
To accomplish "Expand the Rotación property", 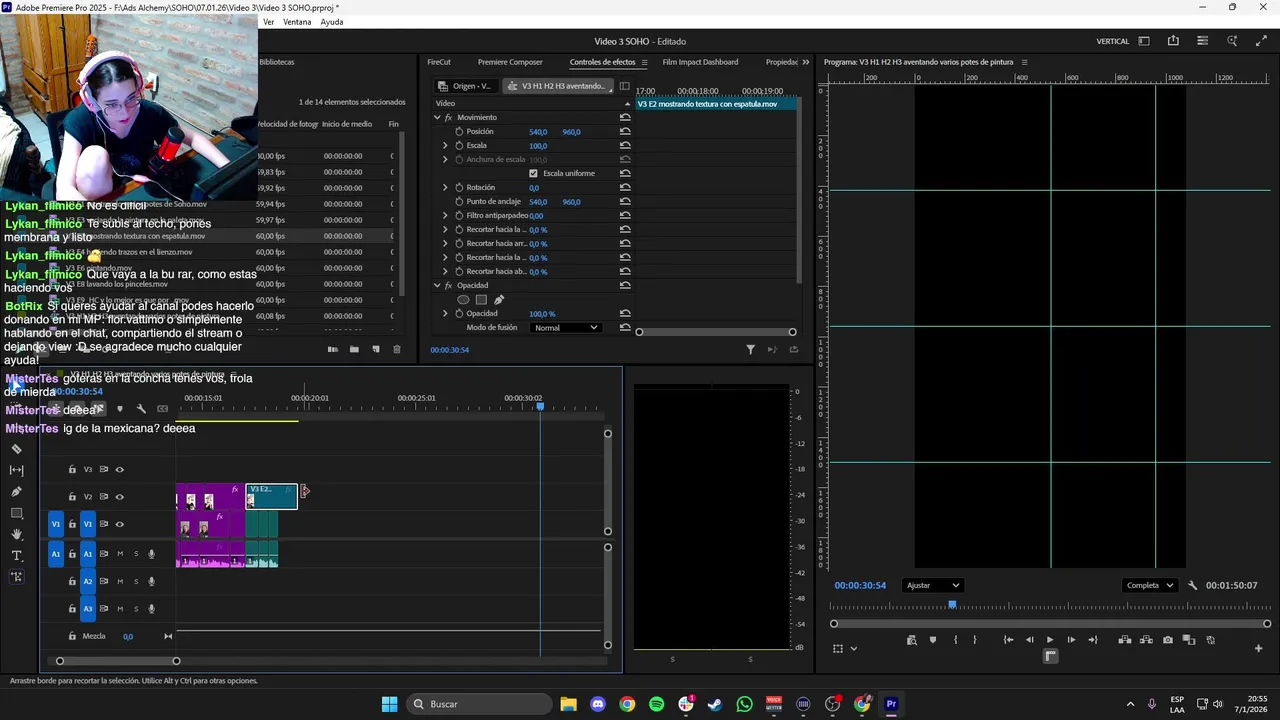I will point(445,187).
